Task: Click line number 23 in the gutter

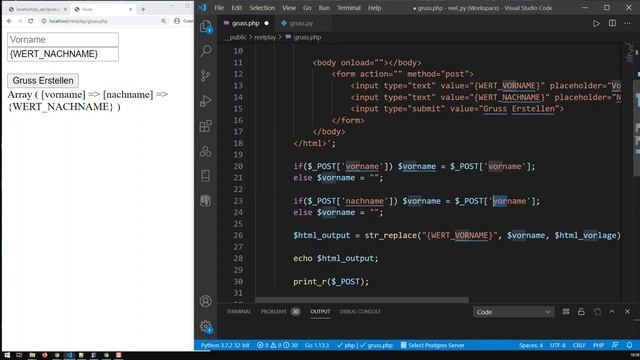Action: (238, 201)
